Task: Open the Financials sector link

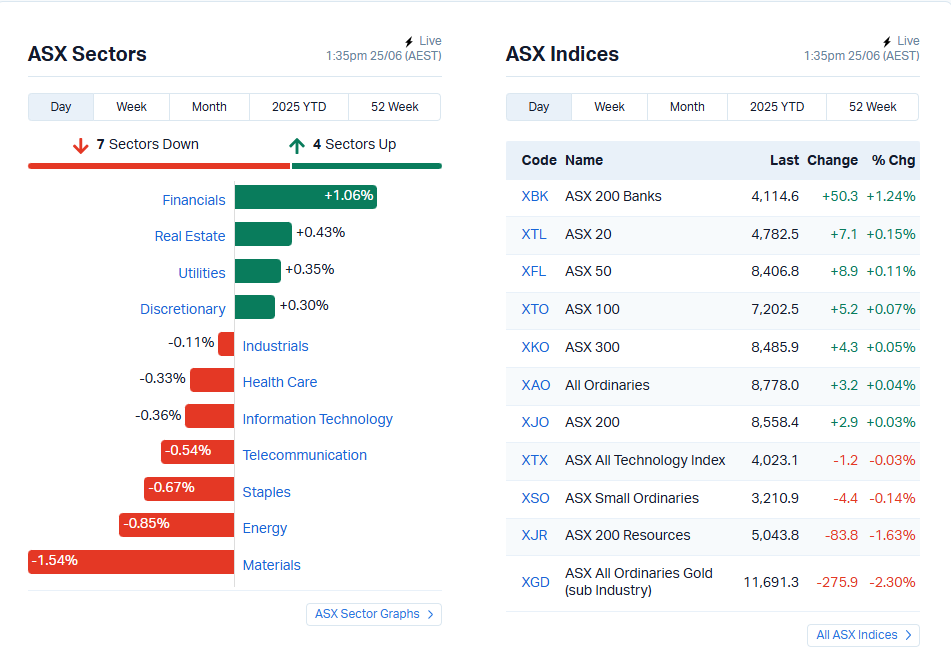Action: point(193,200)
